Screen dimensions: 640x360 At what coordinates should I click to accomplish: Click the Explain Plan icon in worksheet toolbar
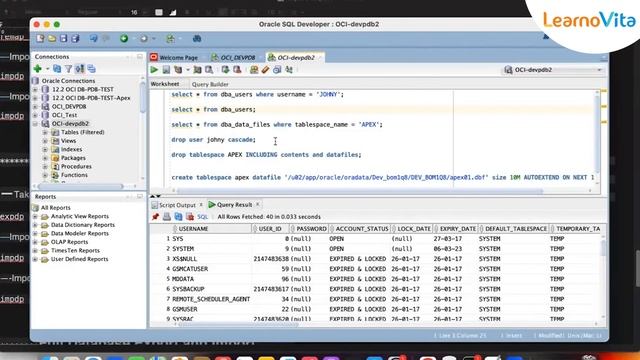[178, 70]
